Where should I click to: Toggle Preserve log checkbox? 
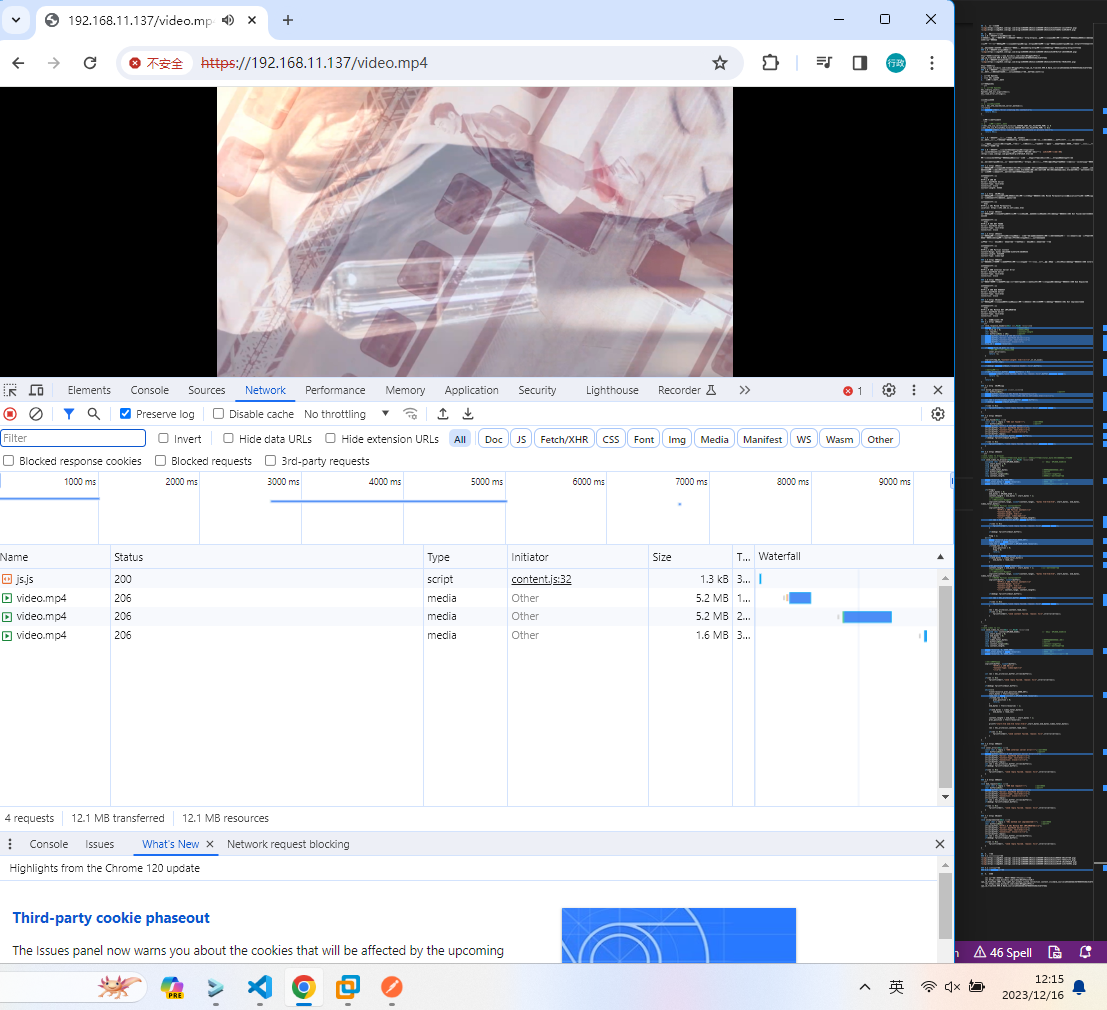coord(125,414)
